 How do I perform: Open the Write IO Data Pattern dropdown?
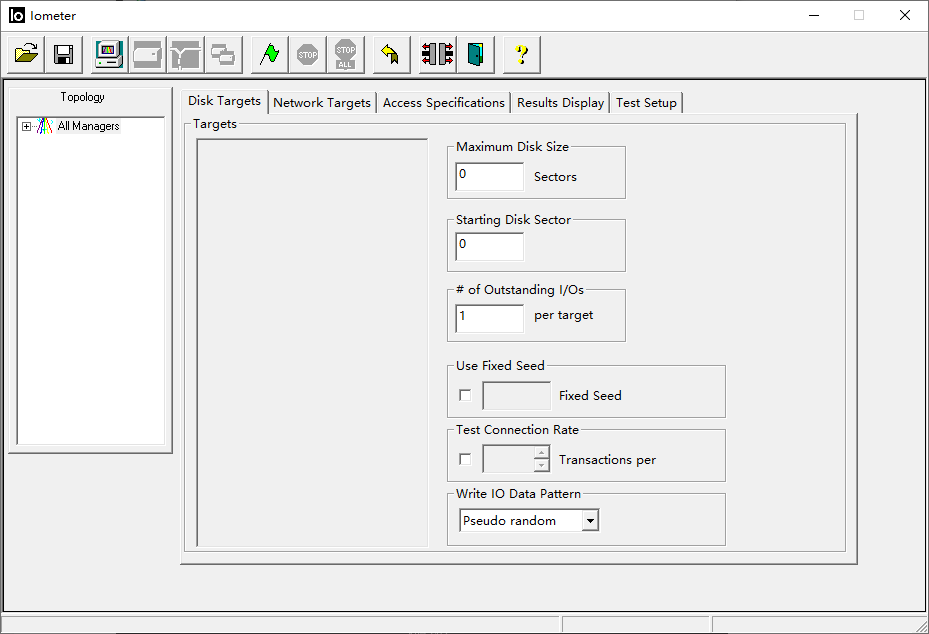click(x=590, y=520)
